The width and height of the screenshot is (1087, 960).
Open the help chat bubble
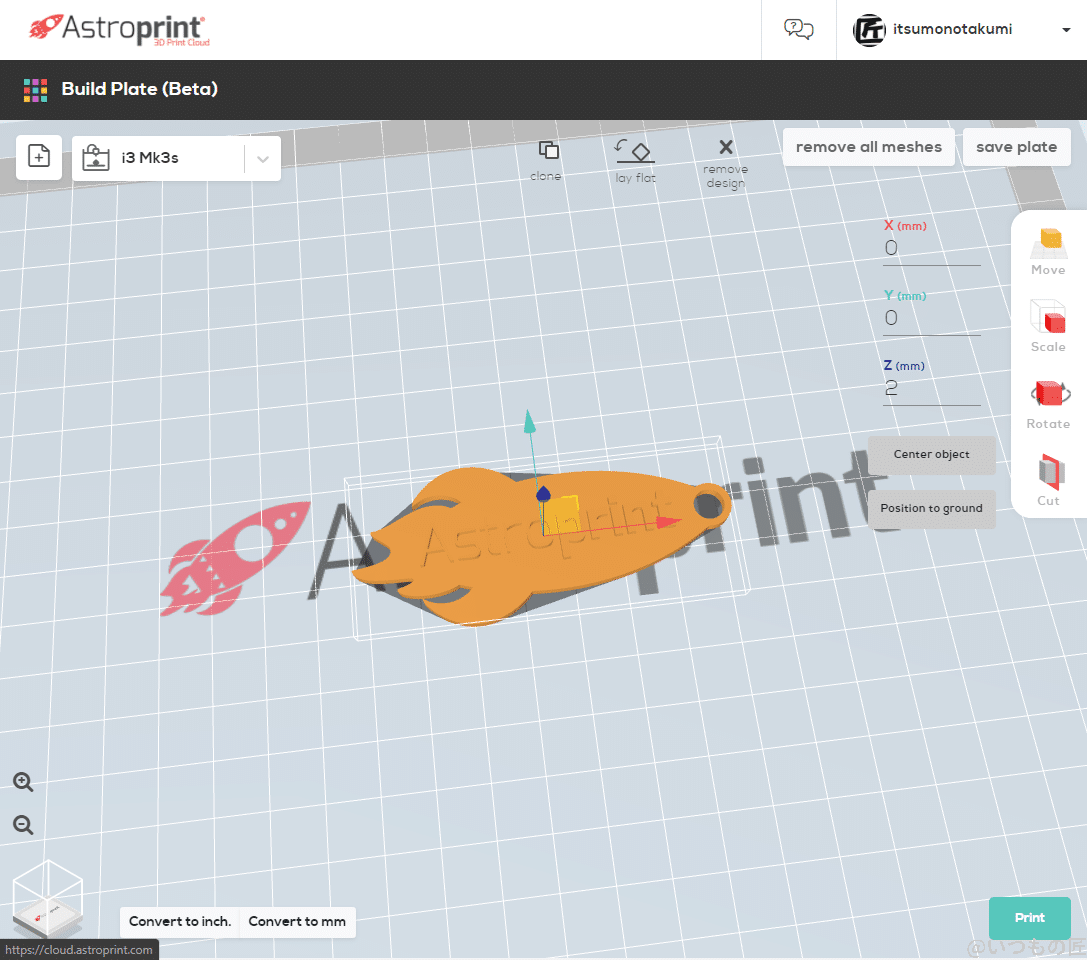(x=798, y=29)
